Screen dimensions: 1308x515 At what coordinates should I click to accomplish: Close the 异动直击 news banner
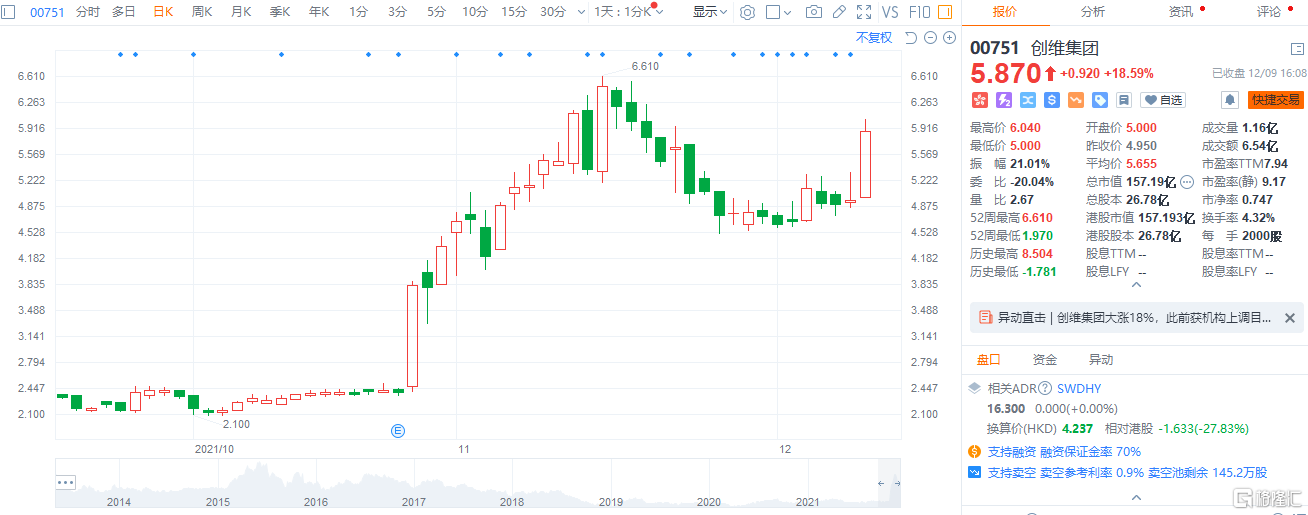(1290, 318)
